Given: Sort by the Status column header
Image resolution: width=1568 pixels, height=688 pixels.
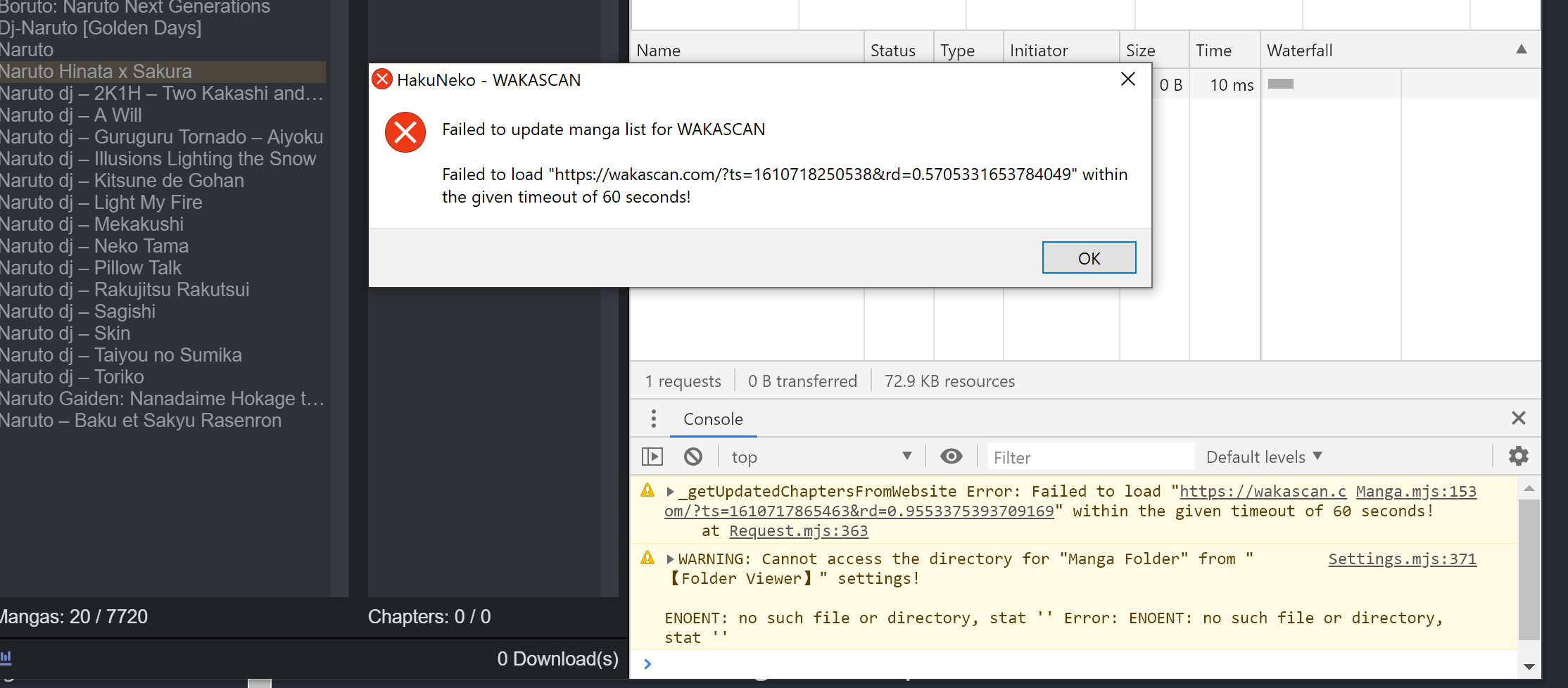Looking at the screenshot, I should click(898, 50).
